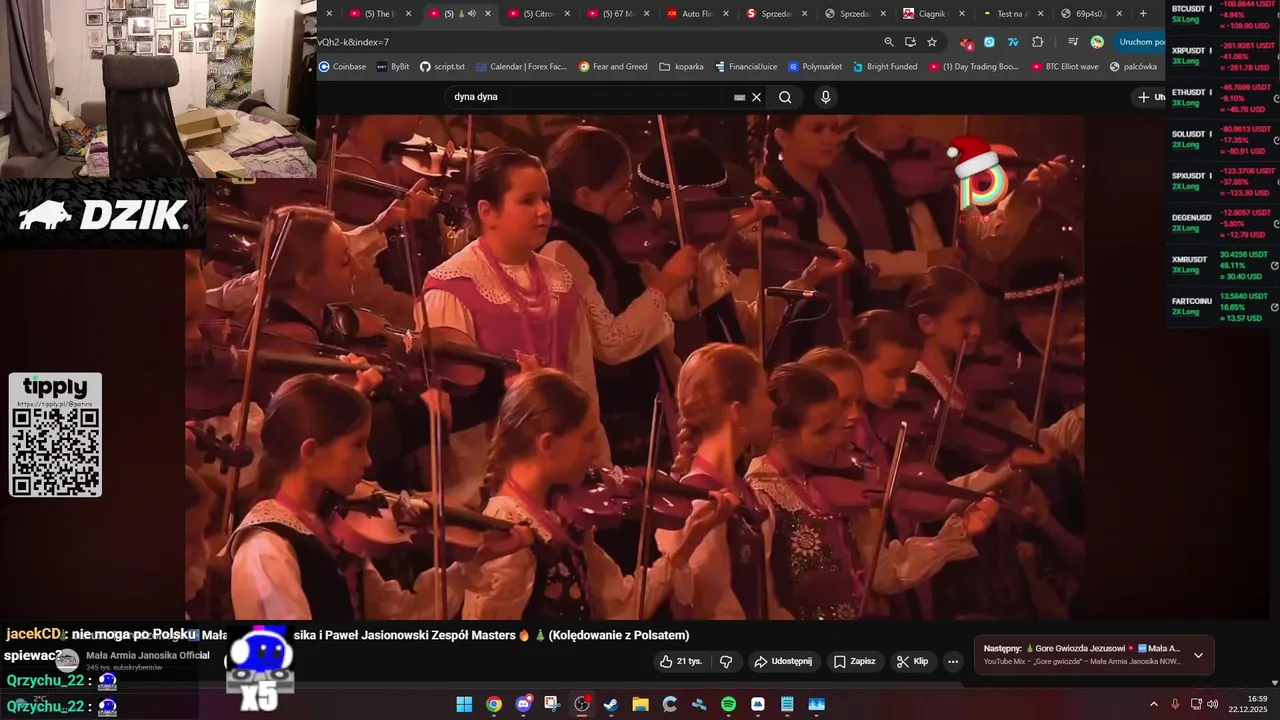Select the XMRUSDT position row

[x=1221, y=264]
